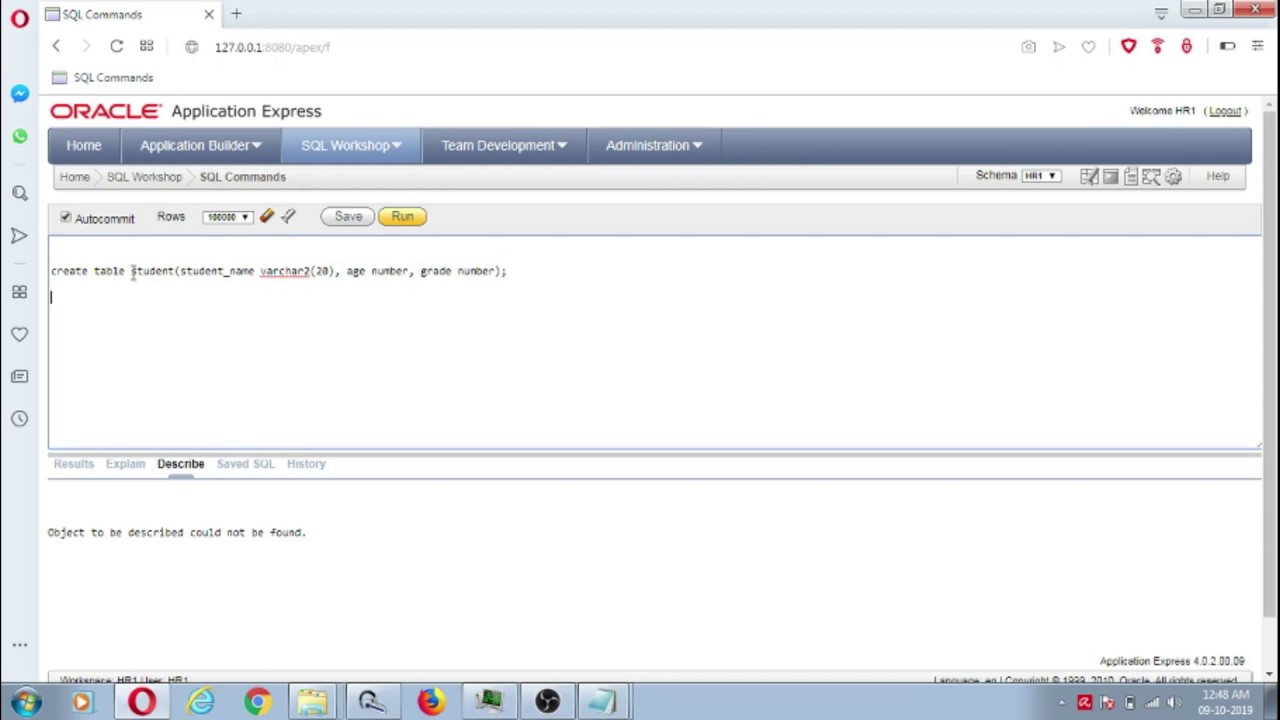The height and width of the screenshot is (720, 1280).
Task: Open Query Builder toolbar icon
Action: pos(1152,176)
